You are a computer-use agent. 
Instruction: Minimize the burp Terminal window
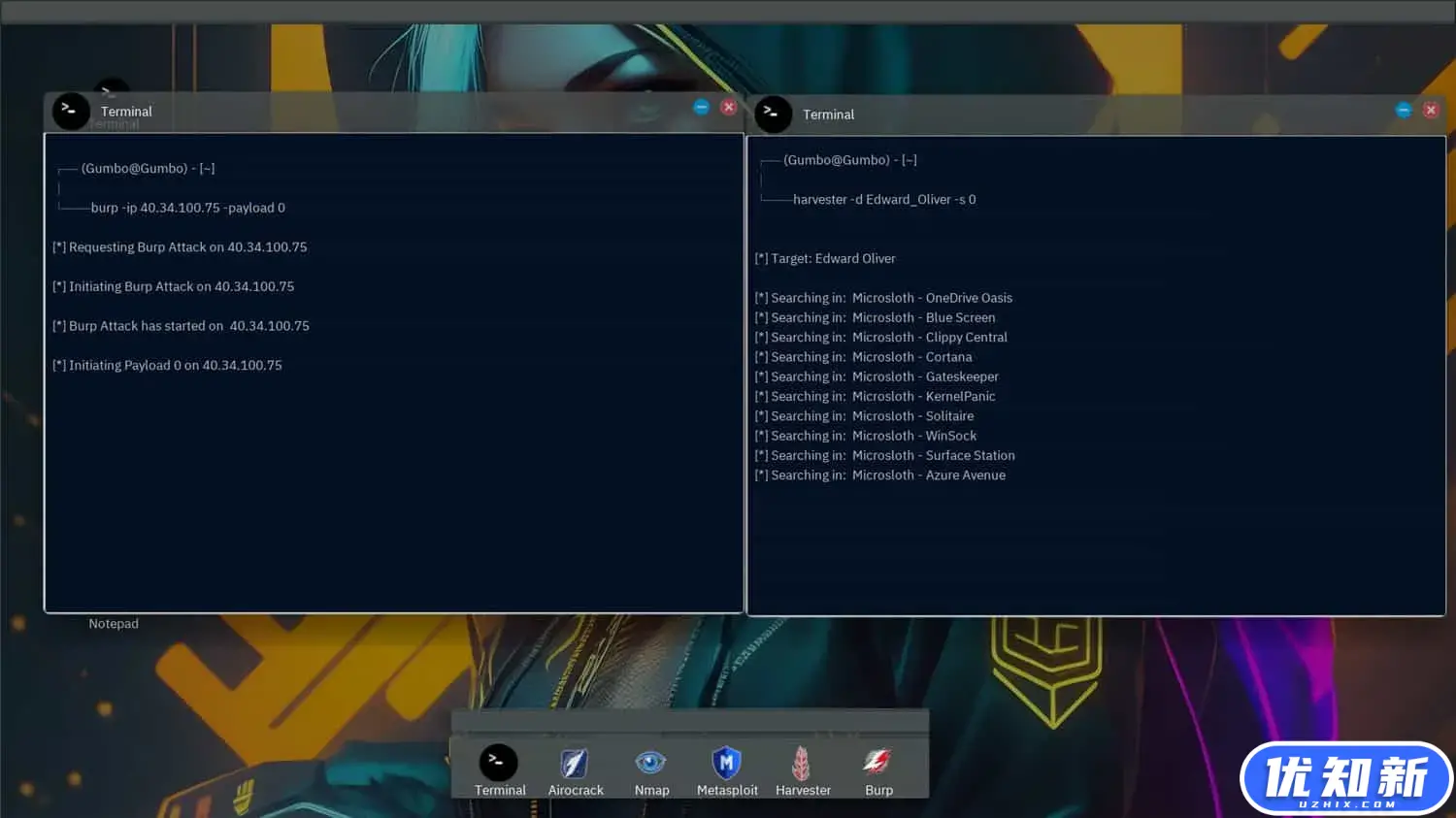701,107
